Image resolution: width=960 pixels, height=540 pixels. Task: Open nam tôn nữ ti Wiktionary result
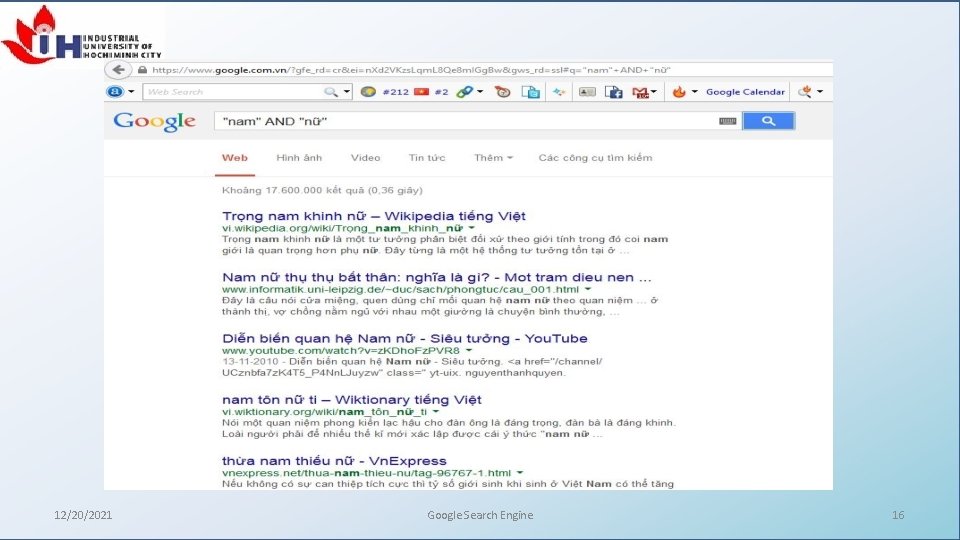point(351,400)
